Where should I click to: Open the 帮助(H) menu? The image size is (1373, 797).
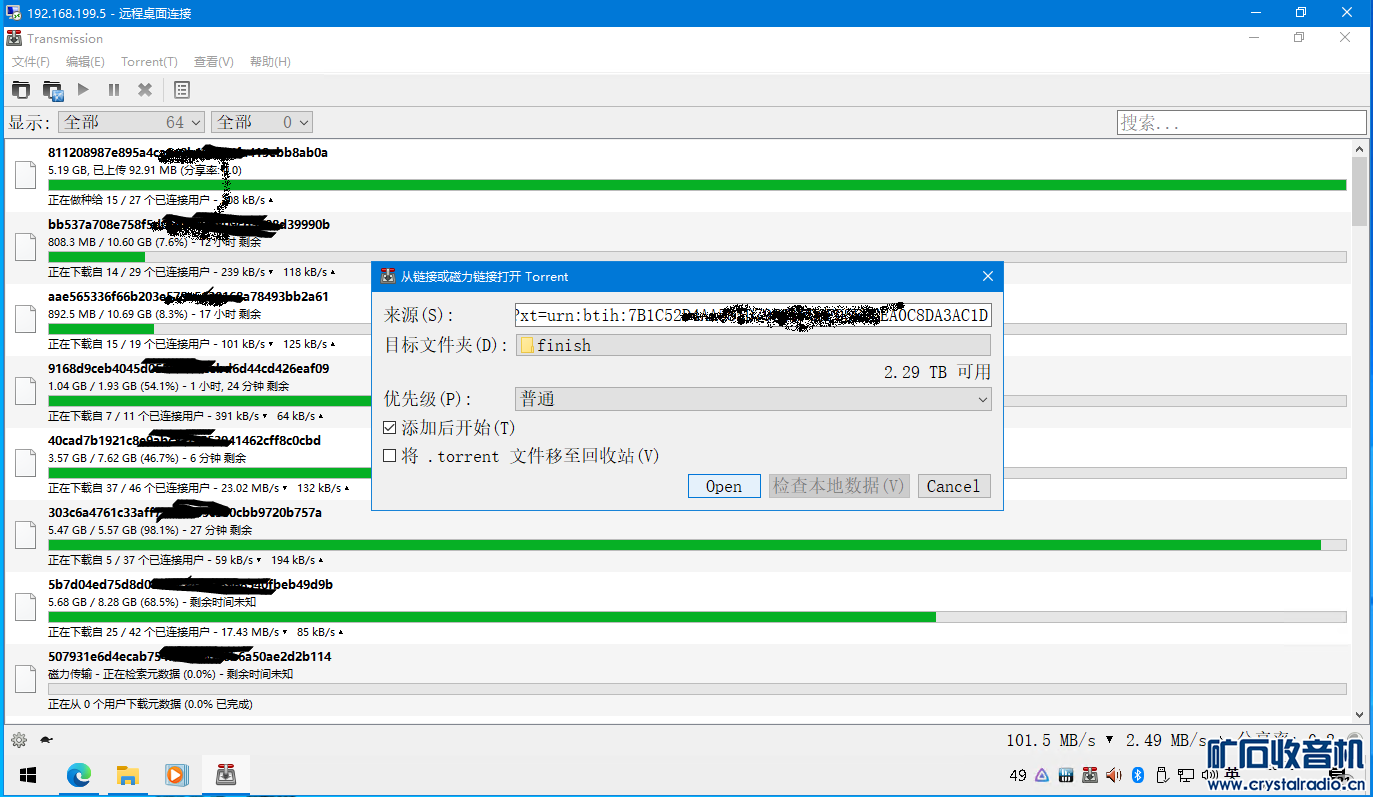coord(270,62)
